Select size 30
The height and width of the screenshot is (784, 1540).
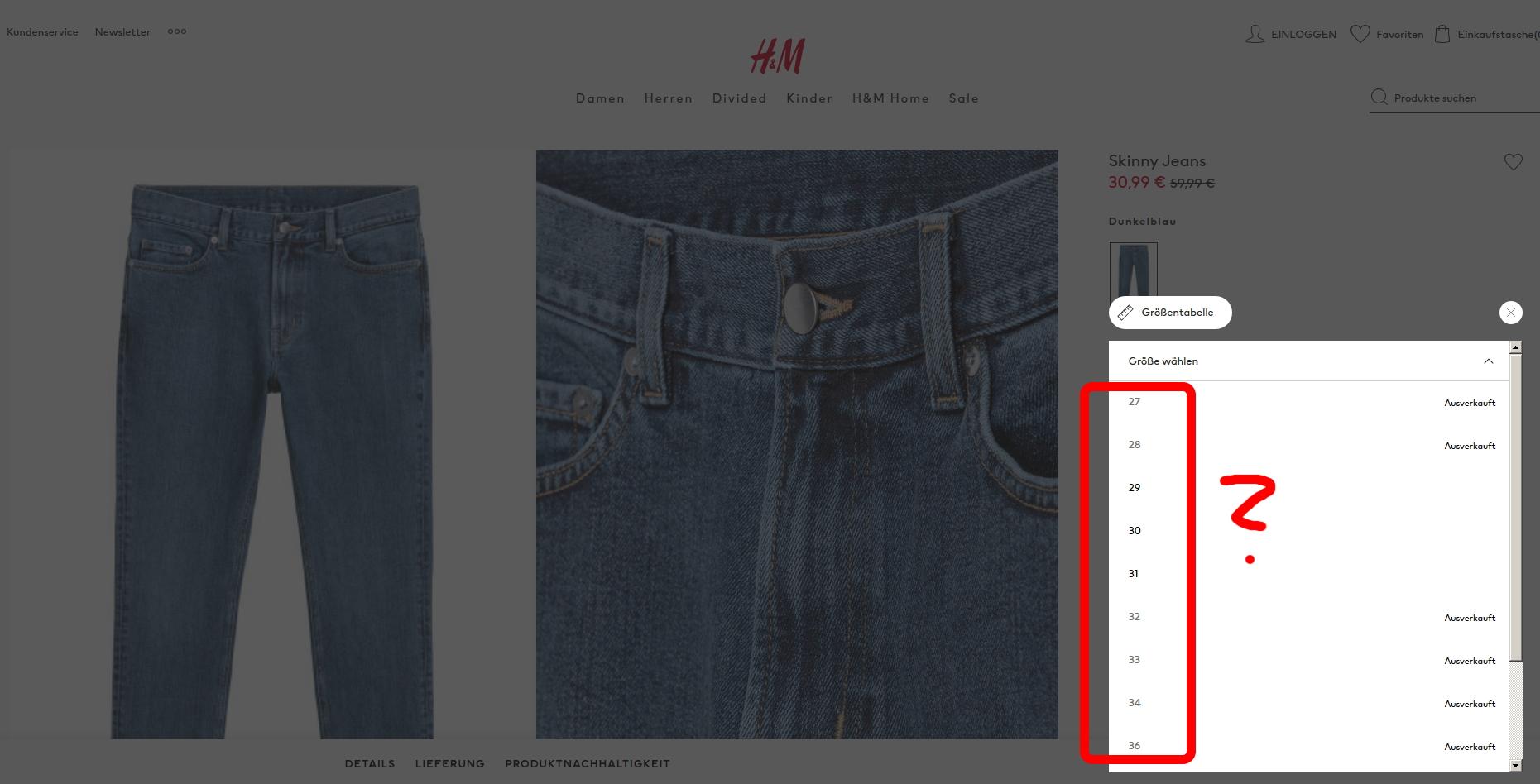coord(1309,531)
